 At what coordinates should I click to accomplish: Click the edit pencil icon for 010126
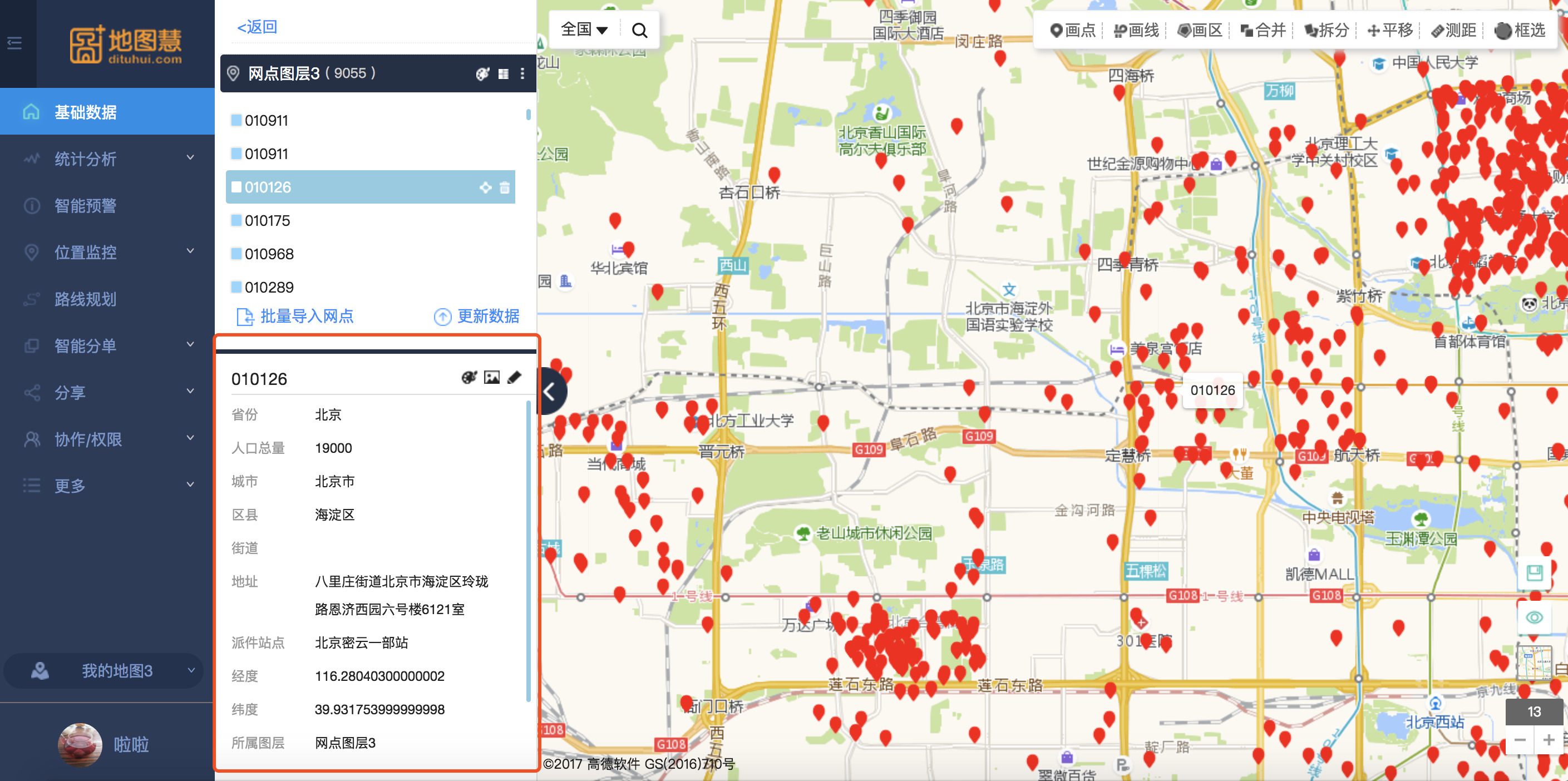pyautogui.click(x=514, y=378)
